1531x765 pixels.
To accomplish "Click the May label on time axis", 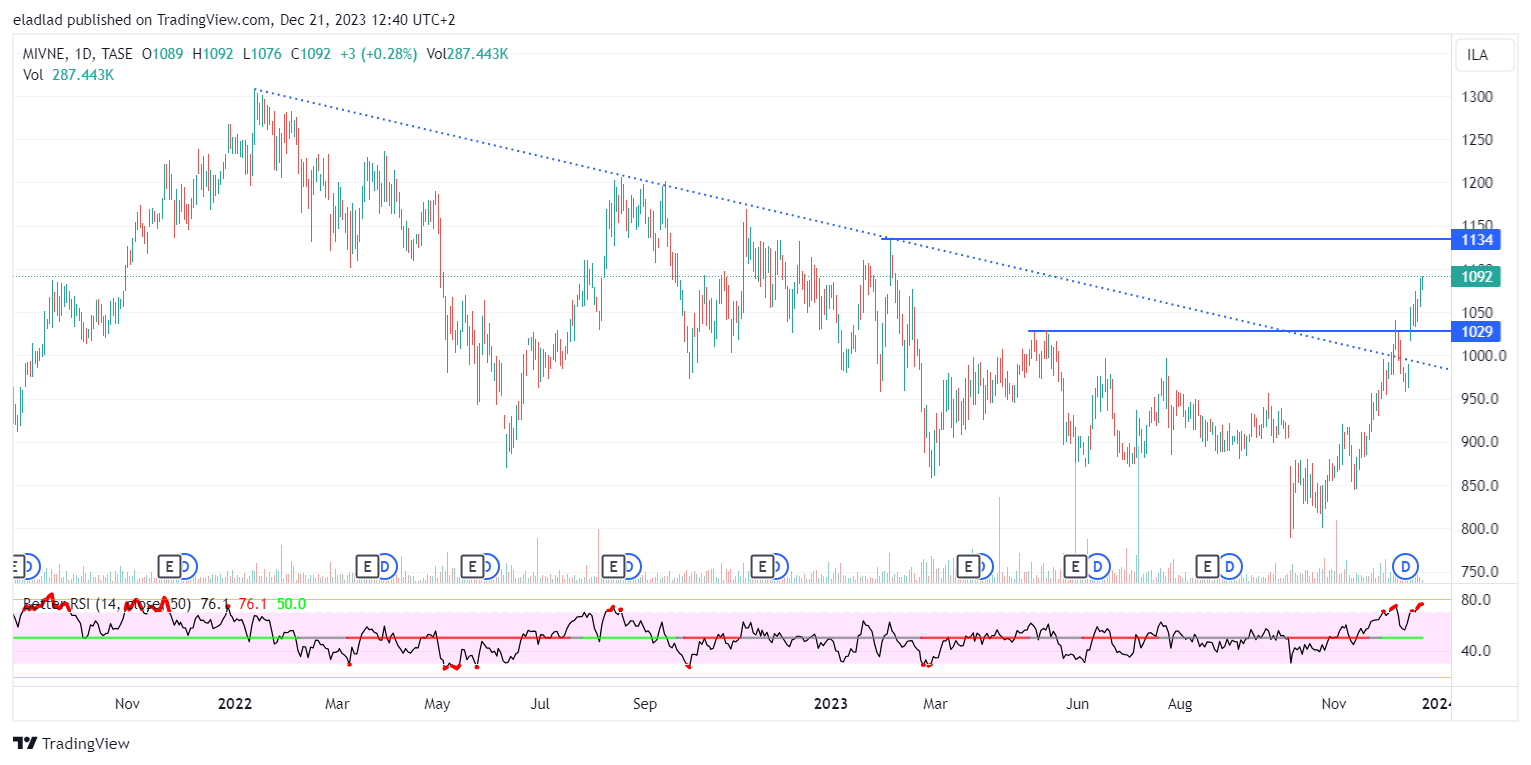I will click(x=437, y=704).
